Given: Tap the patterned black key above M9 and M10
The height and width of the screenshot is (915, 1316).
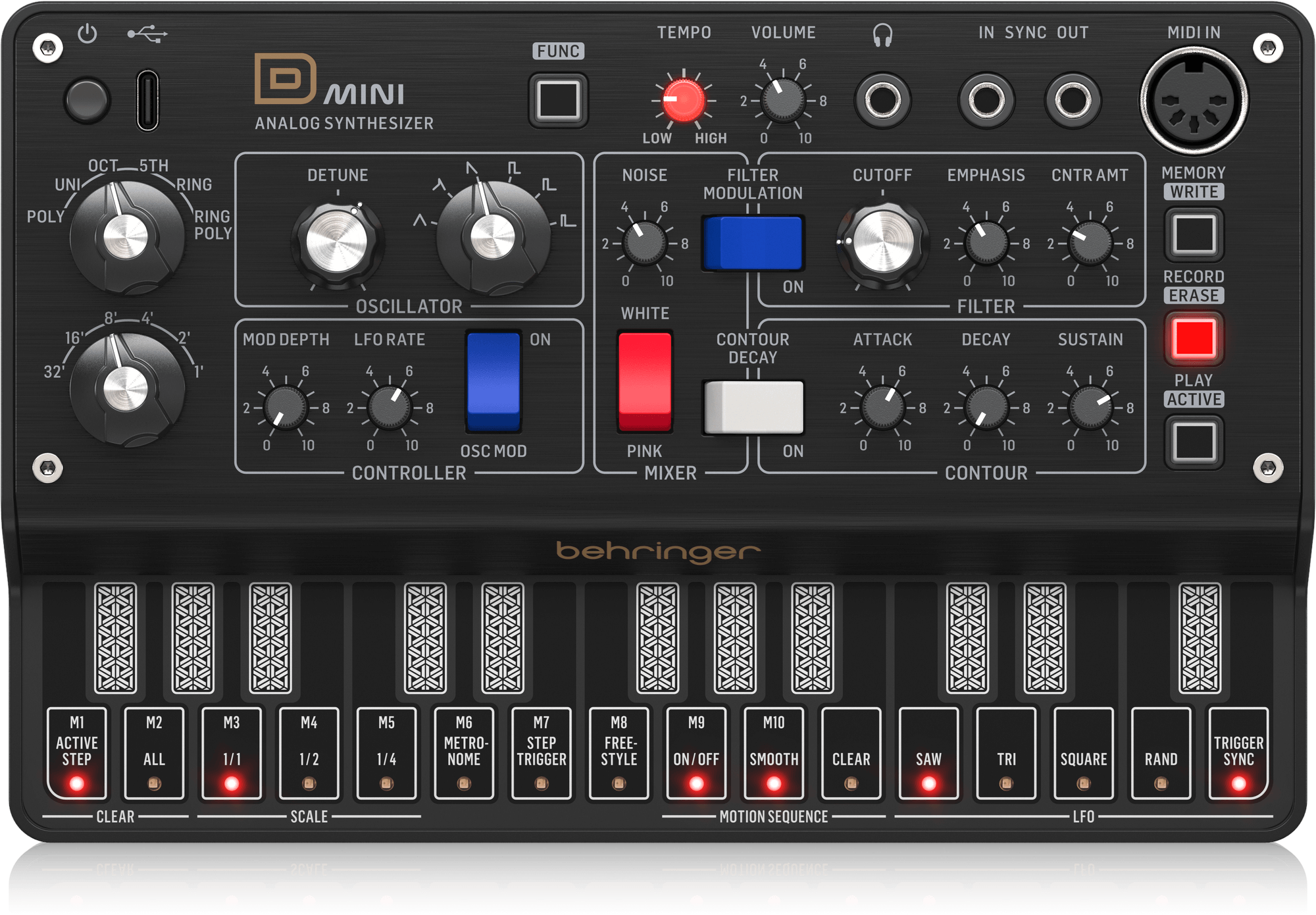Looking at the screenshot, I should coord(735,638).
